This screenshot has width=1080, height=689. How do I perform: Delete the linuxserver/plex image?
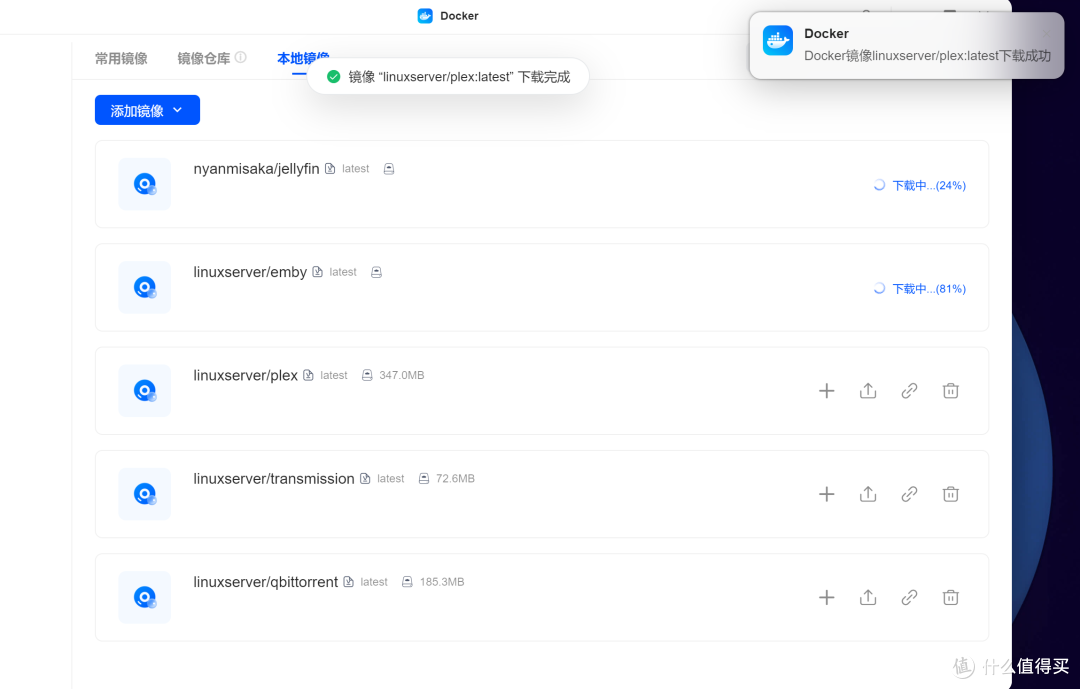pyautogui.click(x=951, y=391)
